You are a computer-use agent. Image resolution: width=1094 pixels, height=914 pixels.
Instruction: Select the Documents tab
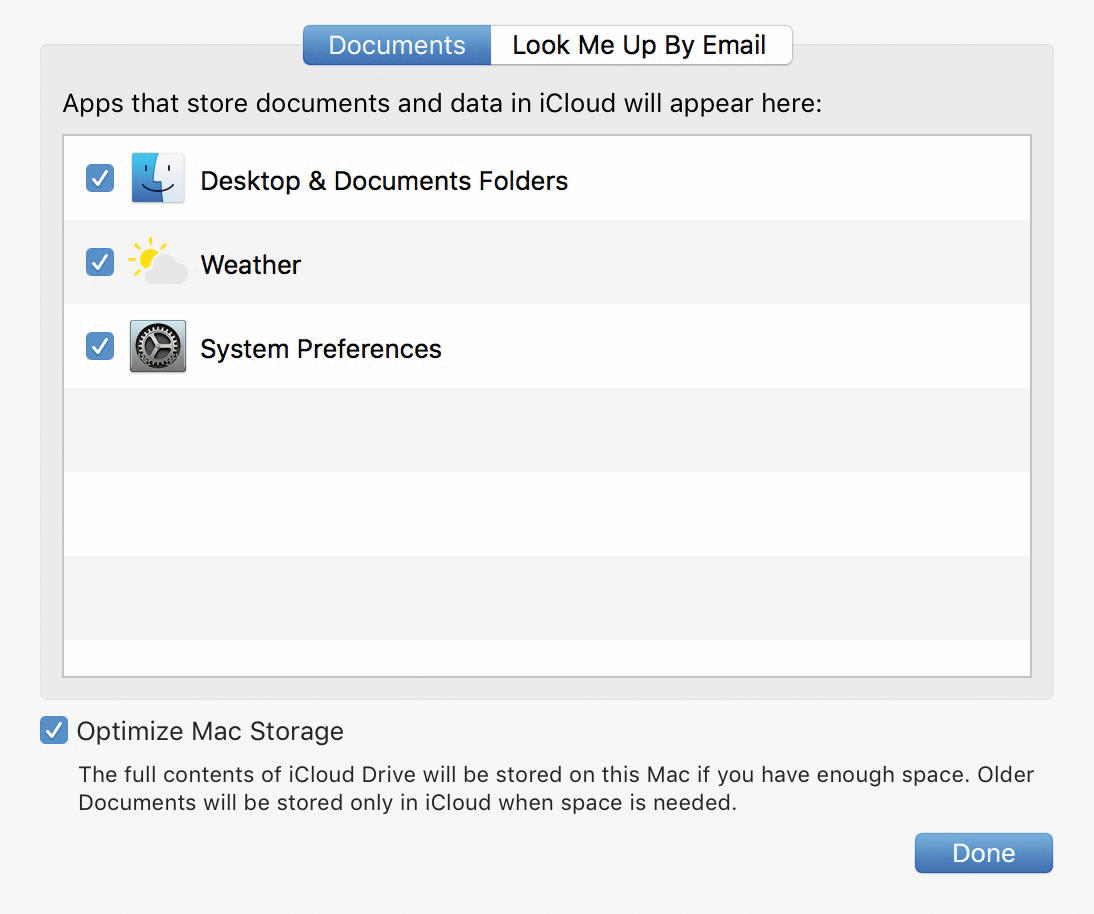coord(397,45)
